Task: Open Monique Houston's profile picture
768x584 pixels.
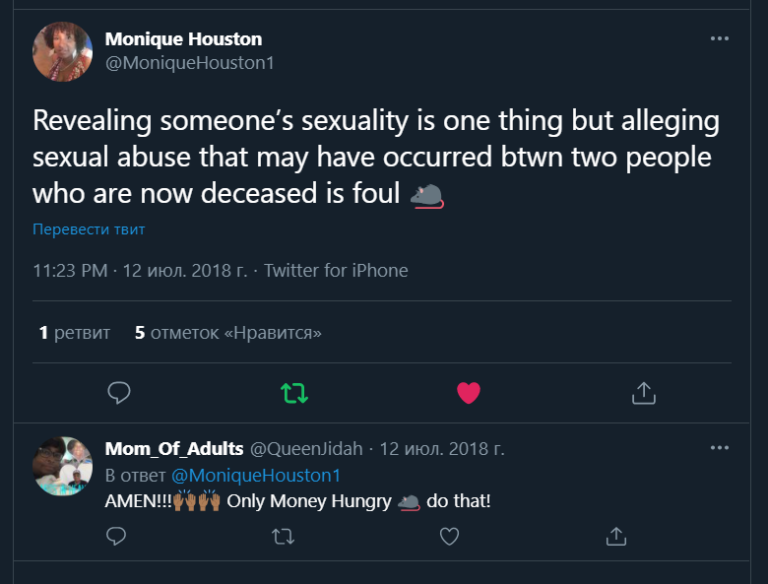Action: 63,51
